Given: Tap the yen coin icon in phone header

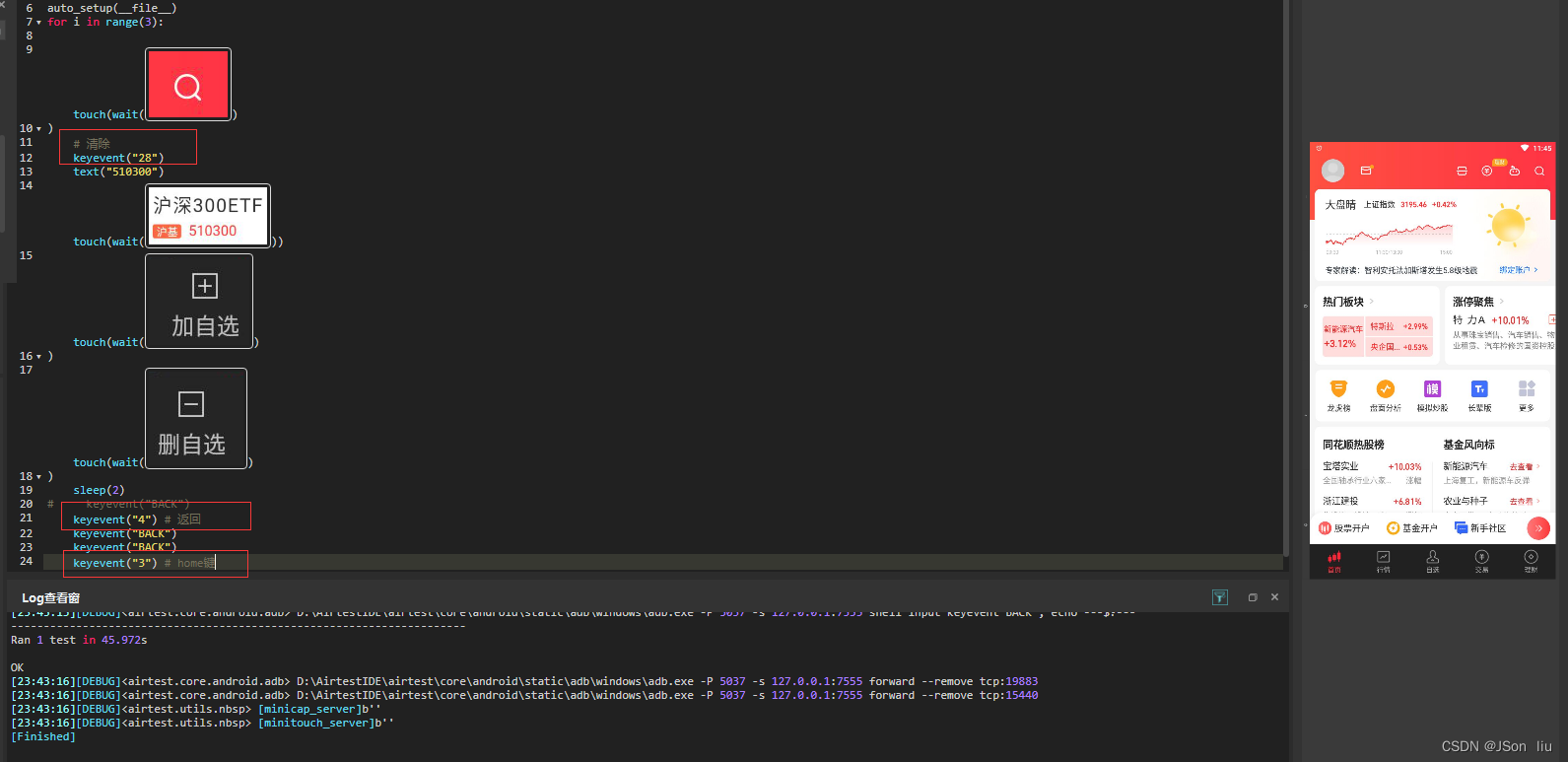Looking at the screenshot, I should click(1487, 171).
